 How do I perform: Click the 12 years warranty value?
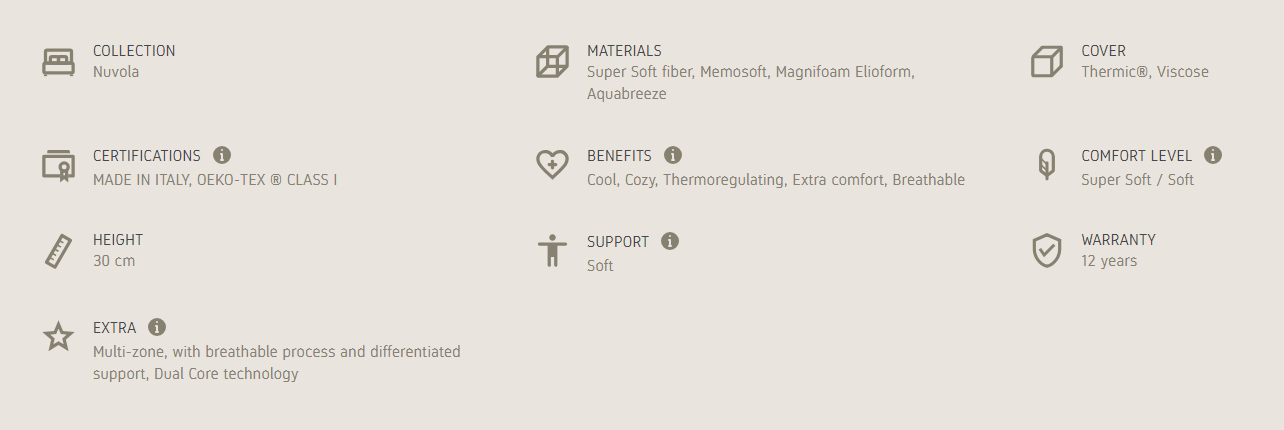tap(1109, 261)
